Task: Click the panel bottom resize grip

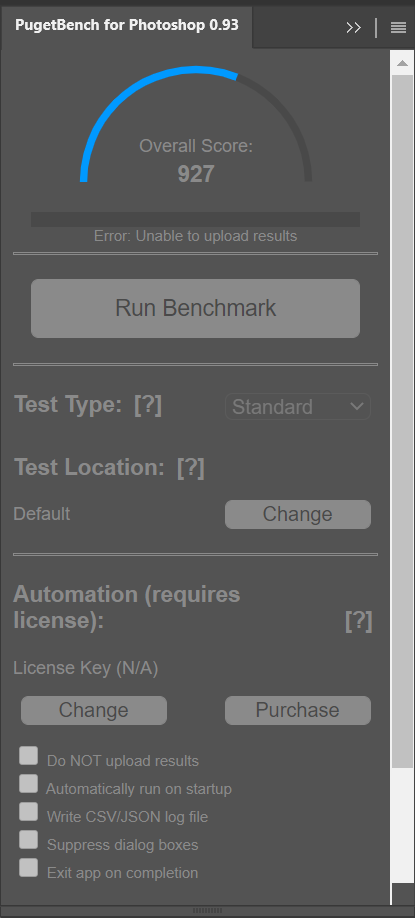Action: point(207,911)
